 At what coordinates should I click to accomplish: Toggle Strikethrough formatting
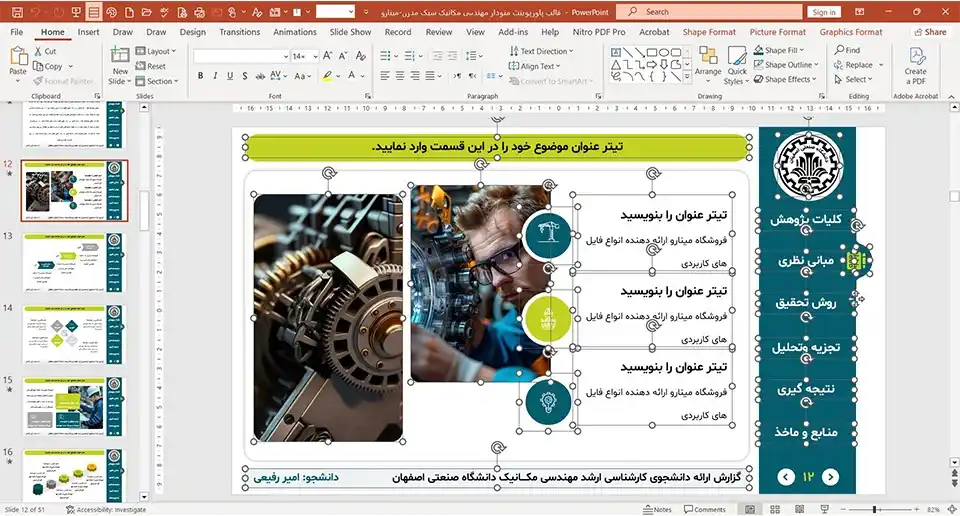point(260,76)
